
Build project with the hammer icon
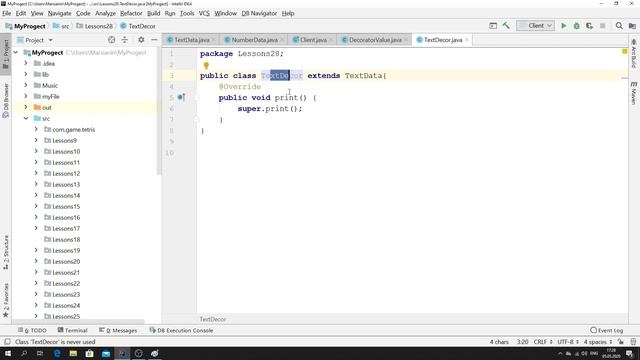pos(506,26)
